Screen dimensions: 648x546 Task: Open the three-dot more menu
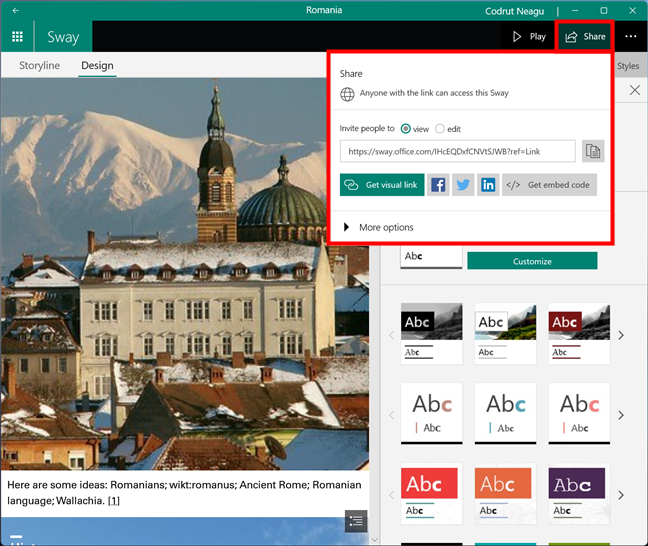tap(630, 37)
